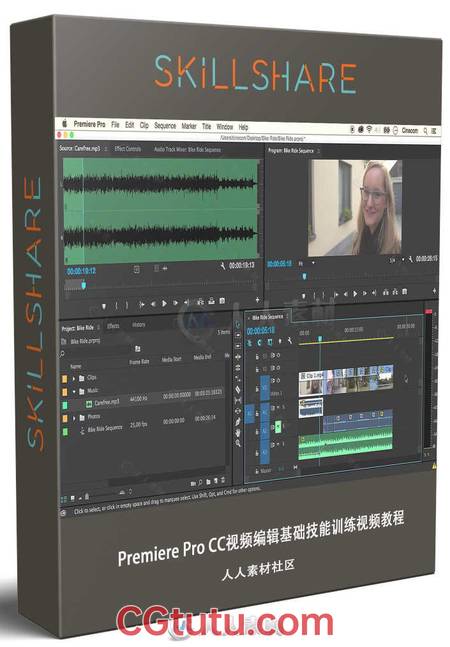Toggle lock on Master track
The width and height of the screenshot is (450, 647).
tap(257, 470)
